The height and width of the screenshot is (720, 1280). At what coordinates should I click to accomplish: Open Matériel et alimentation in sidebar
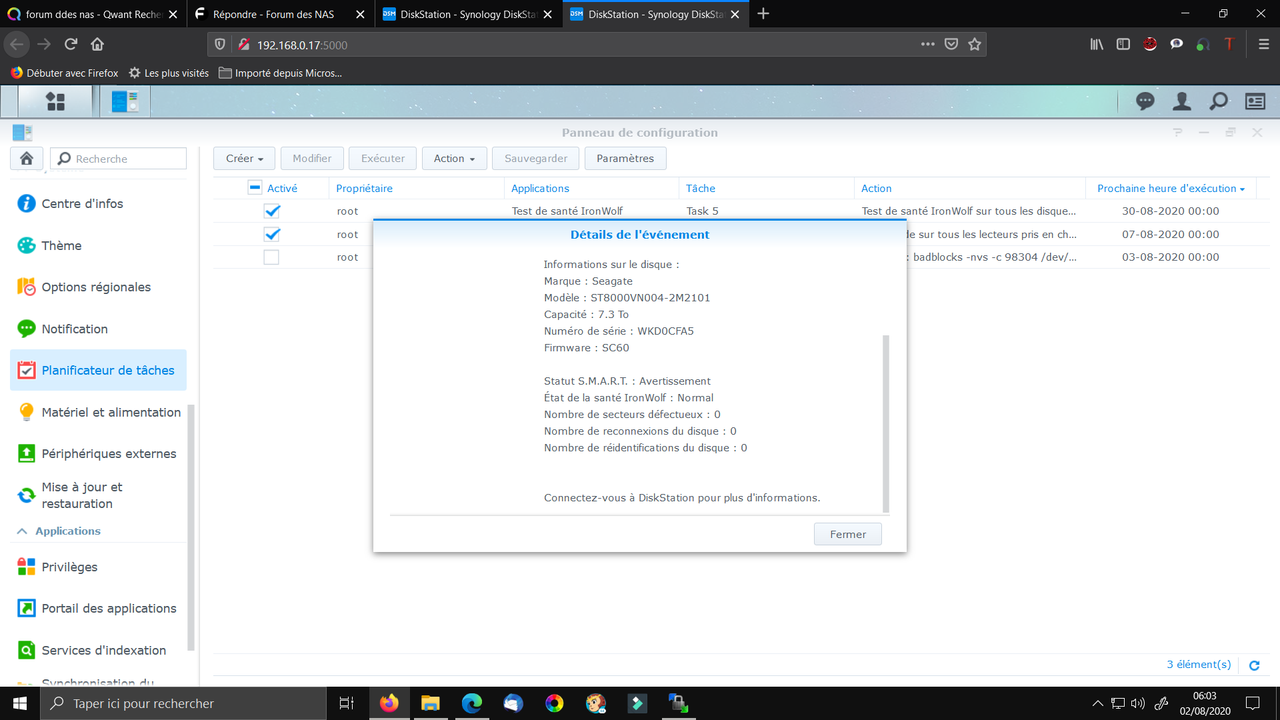pyautogui.click(x=98, y=412)
